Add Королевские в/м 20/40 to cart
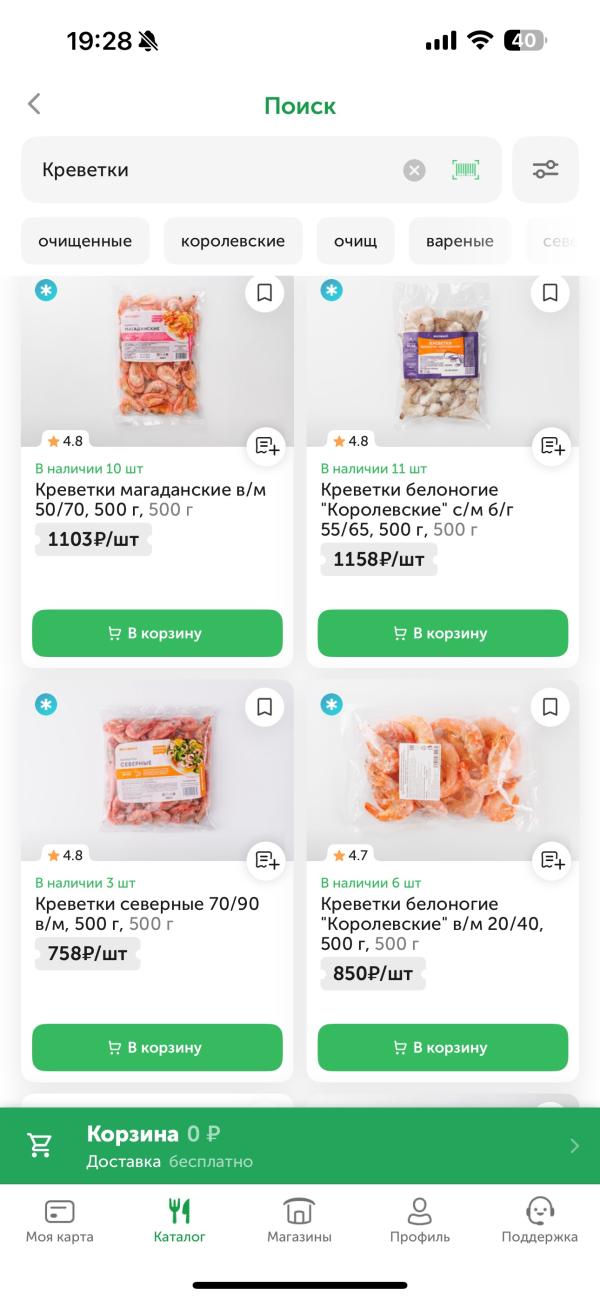Viewport: 600px width, 1300px height. pyautogui.click(x=443, y=1047)
